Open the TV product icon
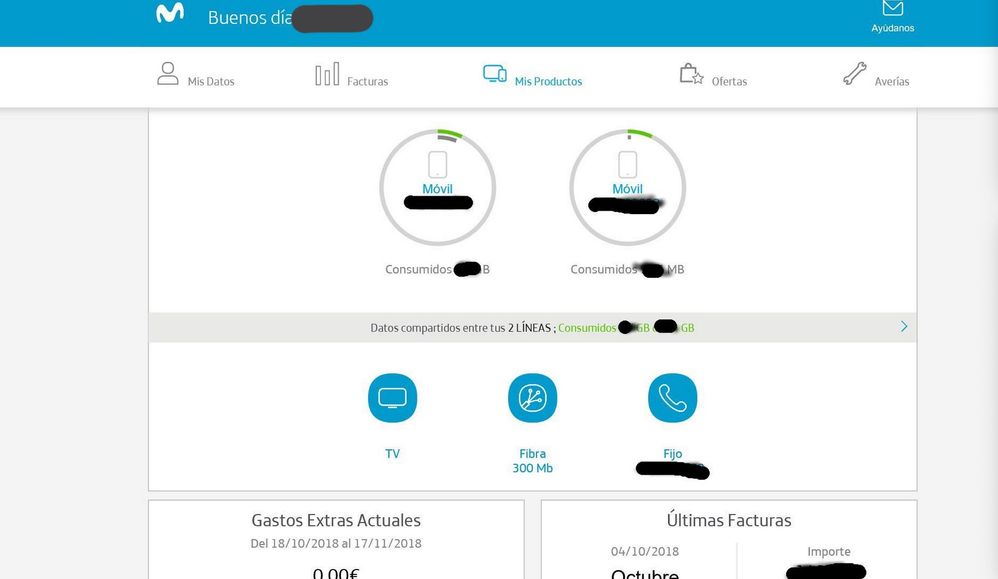This screenshot has width=998, height=579. coord(392,398)
